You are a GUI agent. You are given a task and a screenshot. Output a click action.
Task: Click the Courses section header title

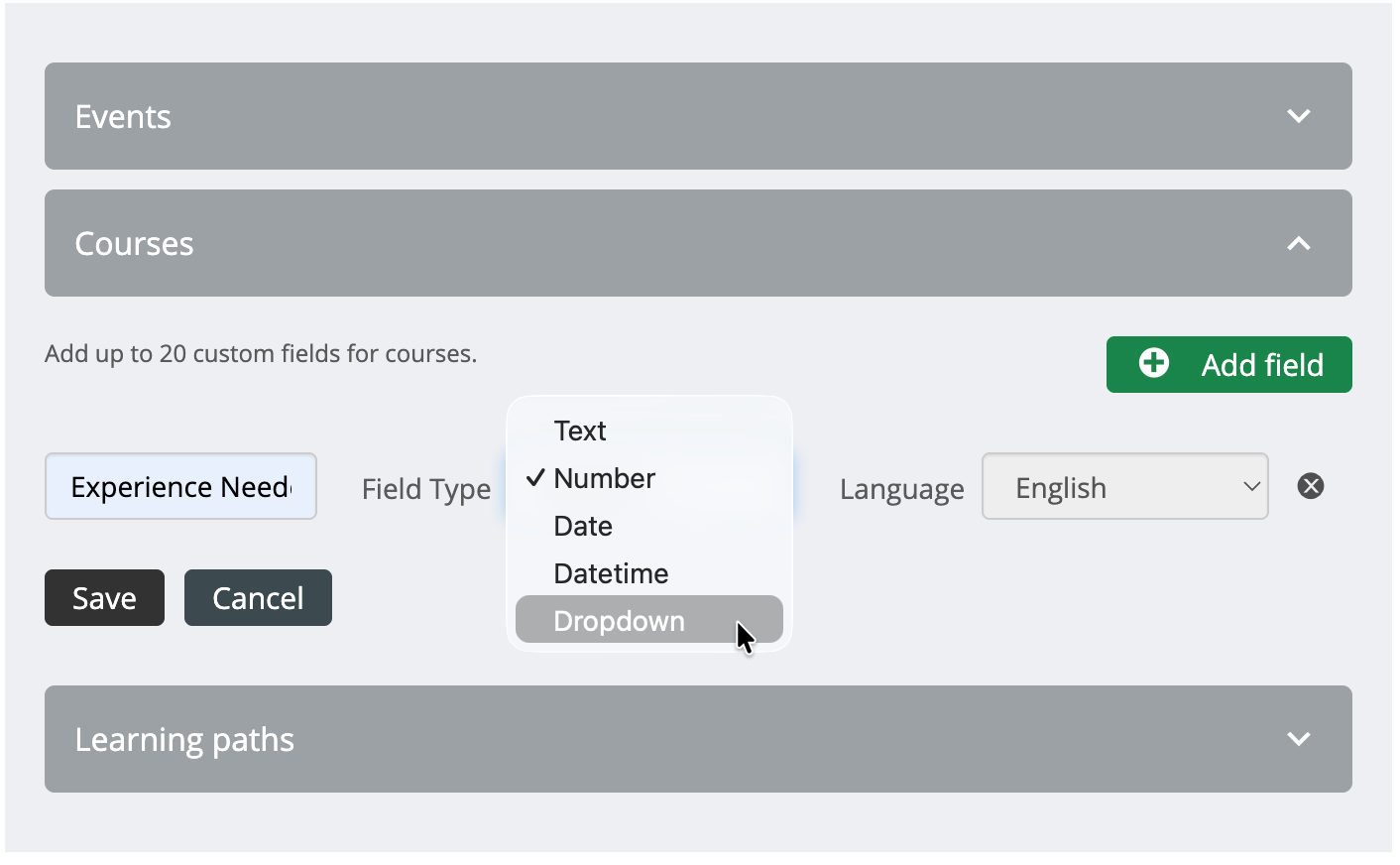[135, 244]
